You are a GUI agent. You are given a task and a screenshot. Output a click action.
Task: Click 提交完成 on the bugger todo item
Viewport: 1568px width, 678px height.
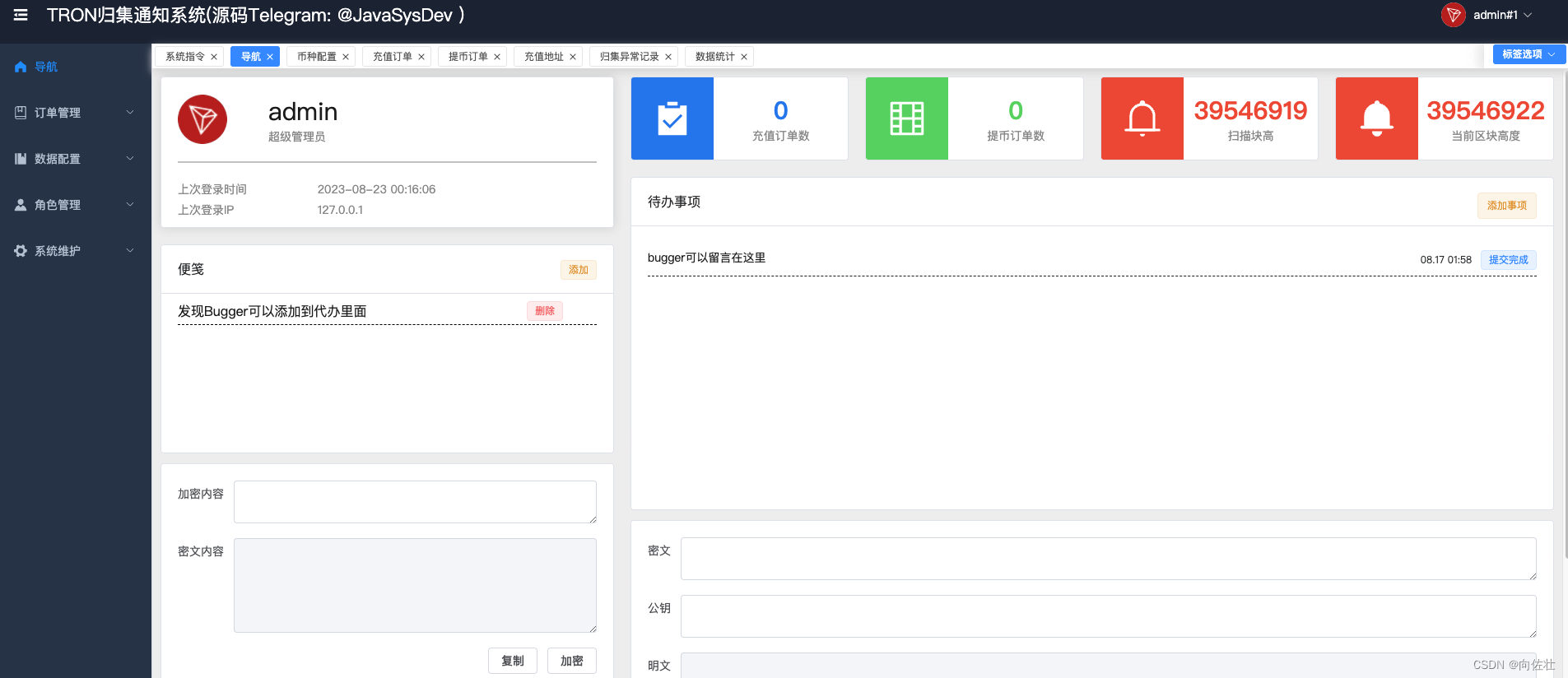[x=1509, y=260]
